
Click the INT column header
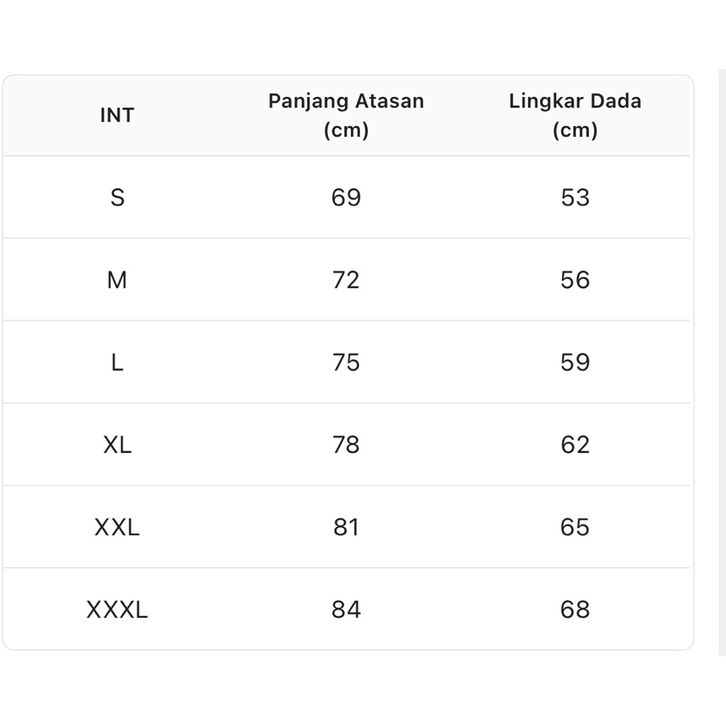pyautogui.click(x=117, y=115)
